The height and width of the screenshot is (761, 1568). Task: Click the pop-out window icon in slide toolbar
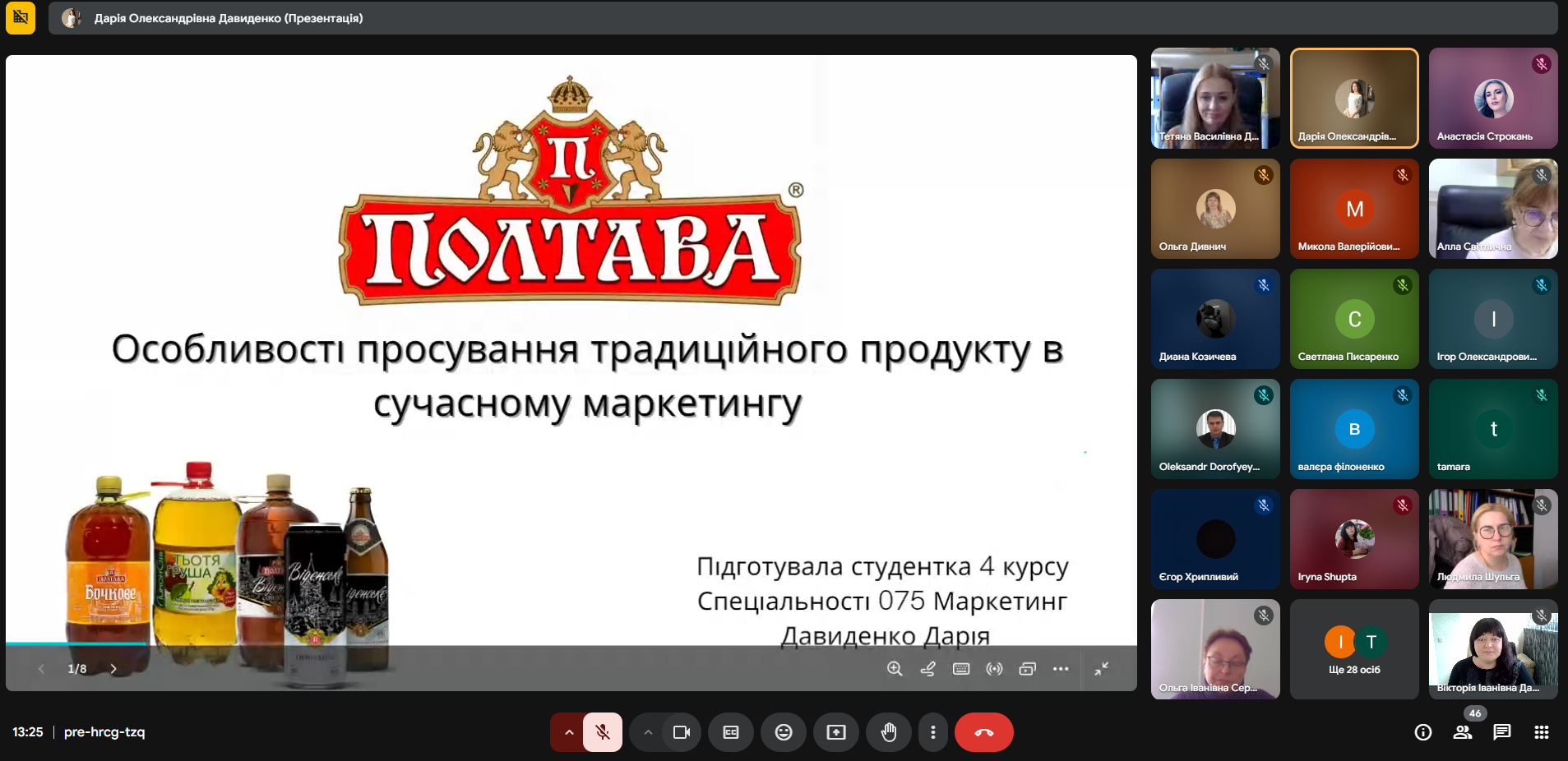pyautogui.click(x=1027, y=669)
